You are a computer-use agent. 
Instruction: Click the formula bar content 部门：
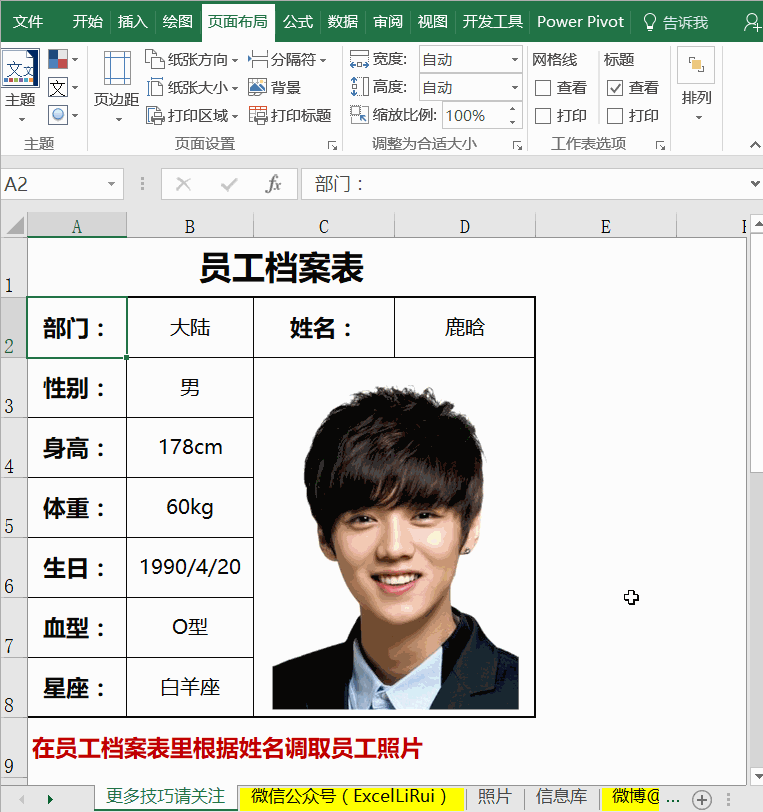[339, 184]
